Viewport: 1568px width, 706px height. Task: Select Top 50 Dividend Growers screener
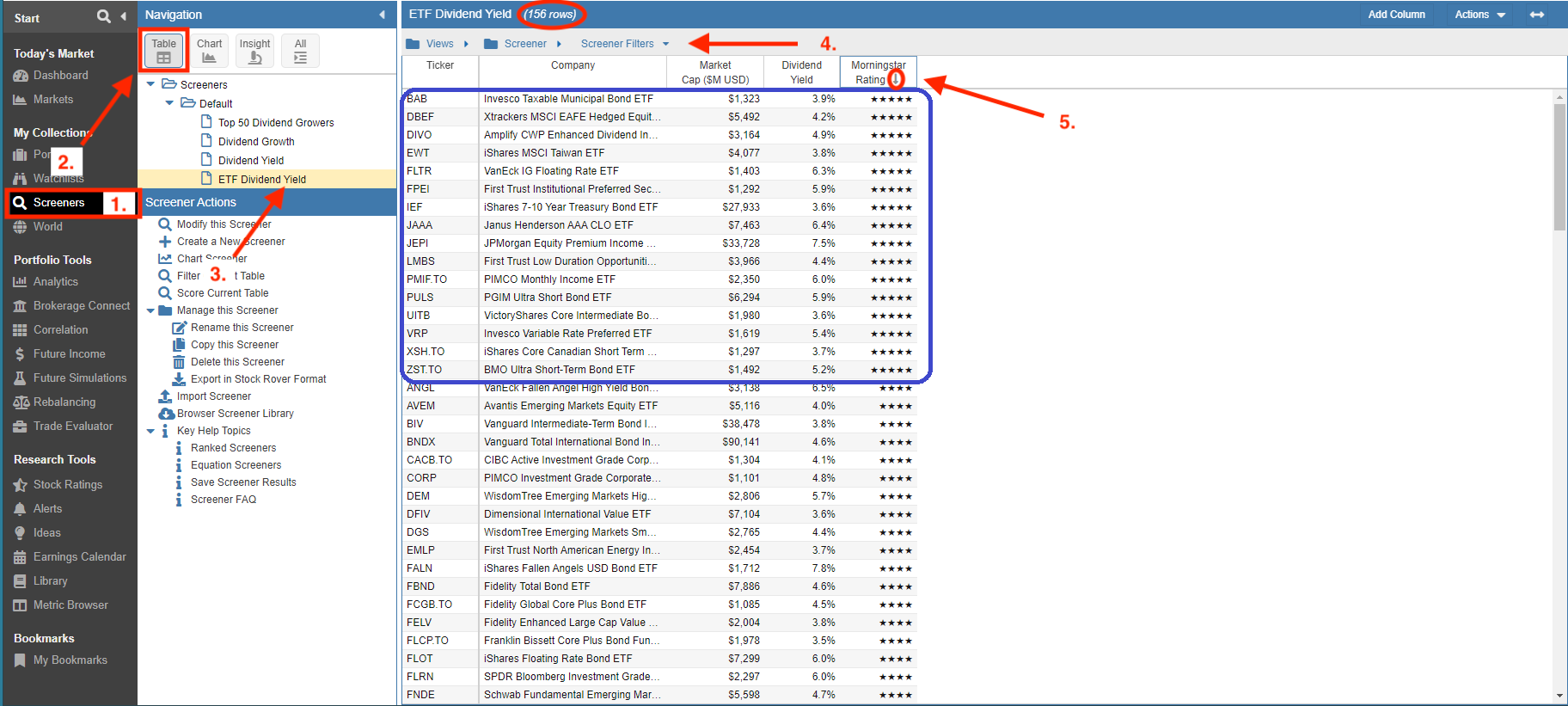coord(276,123)
